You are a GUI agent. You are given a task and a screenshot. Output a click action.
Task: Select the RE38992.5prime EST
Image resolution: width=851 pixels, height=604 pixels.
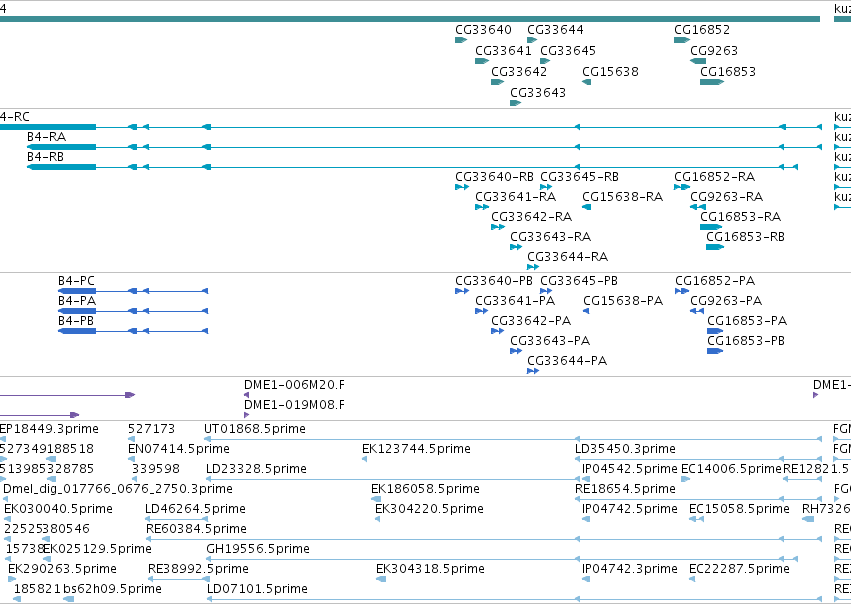pos(179,580)
